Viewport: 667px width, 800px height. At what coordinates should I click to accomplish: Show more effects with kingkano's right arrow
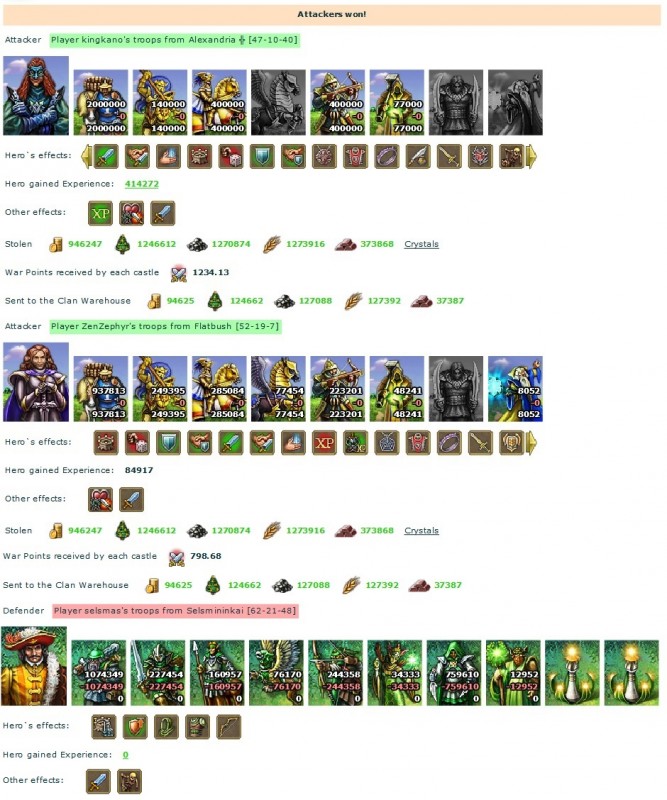532,157
